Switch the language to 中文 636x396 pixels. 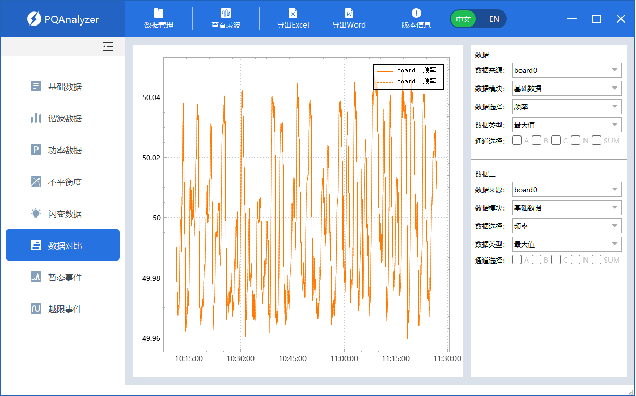[463, 19]
